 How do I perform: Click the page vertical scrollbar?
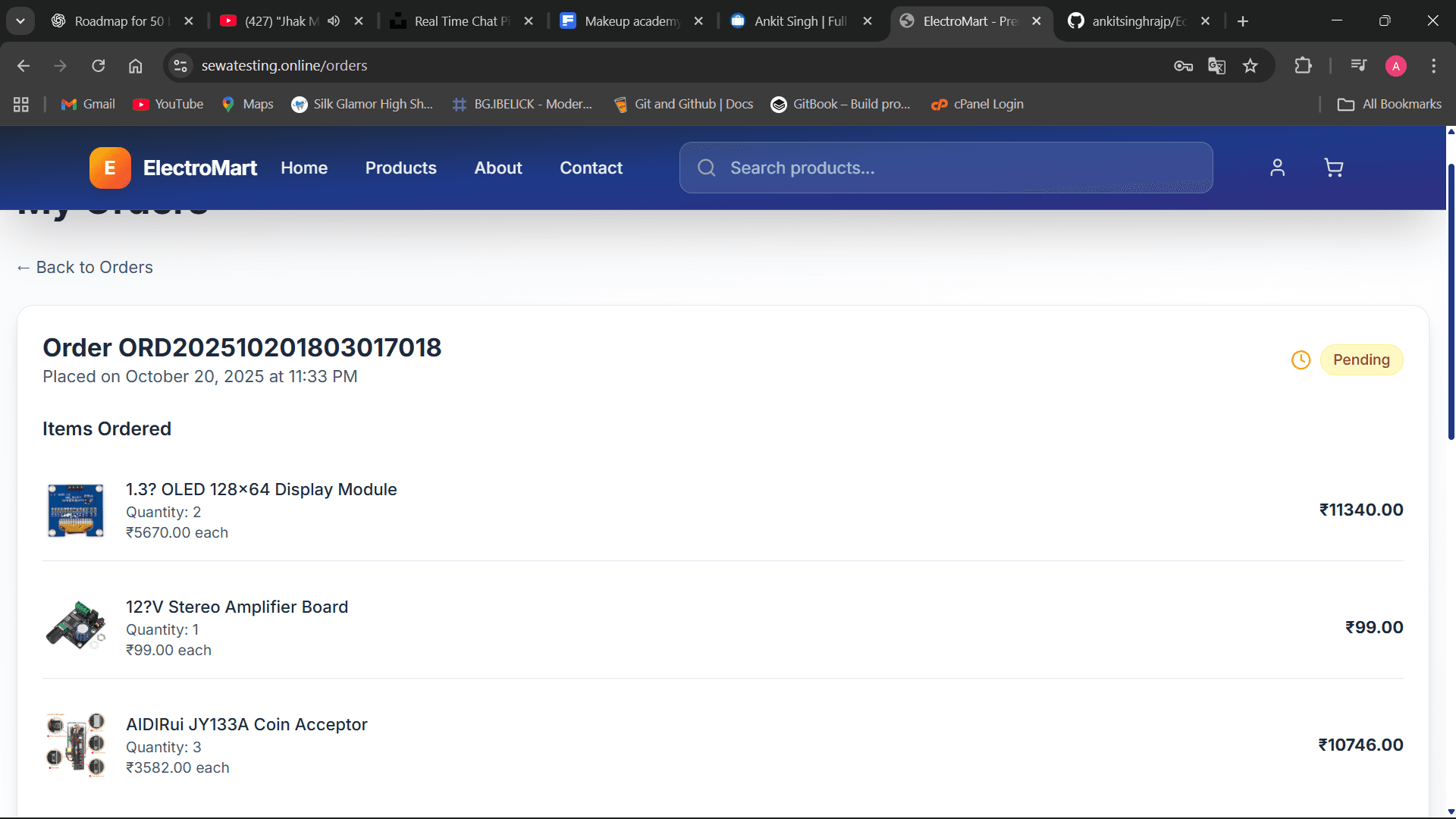tap(1451, 303)
